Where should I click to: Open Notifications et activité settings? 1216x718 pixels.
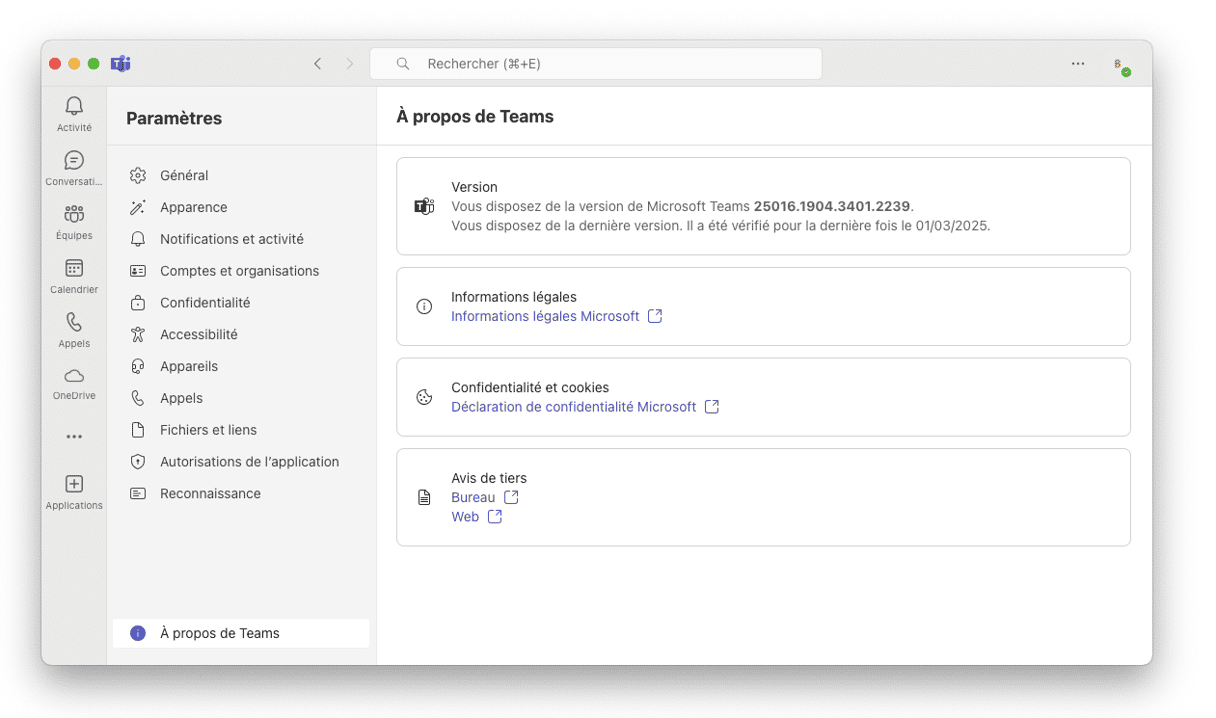click(241, 239)
